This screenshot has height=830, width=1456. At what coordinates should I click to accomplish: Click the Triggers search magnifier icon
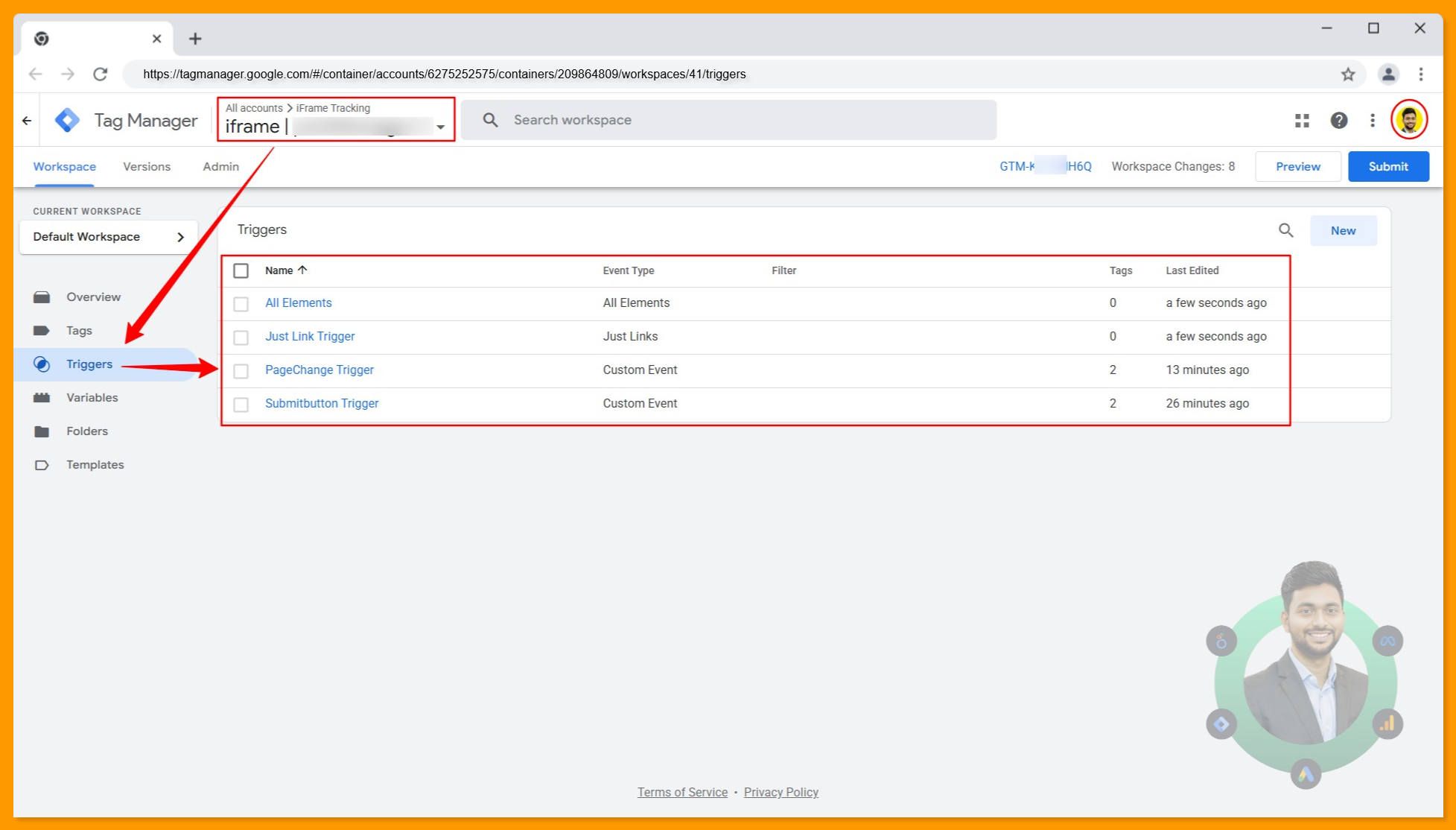point(1285,230)
